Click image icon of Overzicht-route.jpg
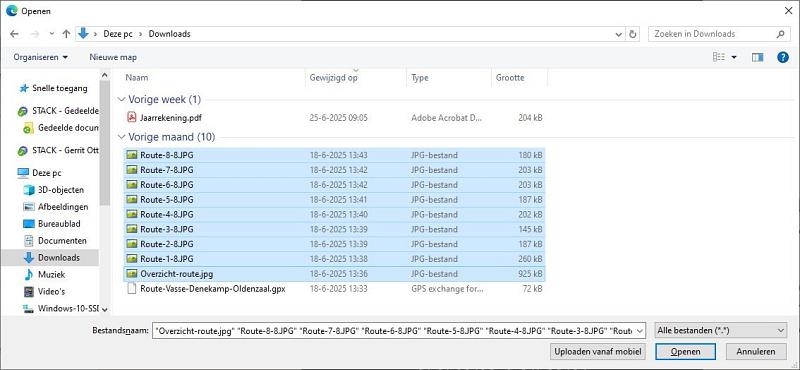This screenshot has width=800, height=370. 132,274
